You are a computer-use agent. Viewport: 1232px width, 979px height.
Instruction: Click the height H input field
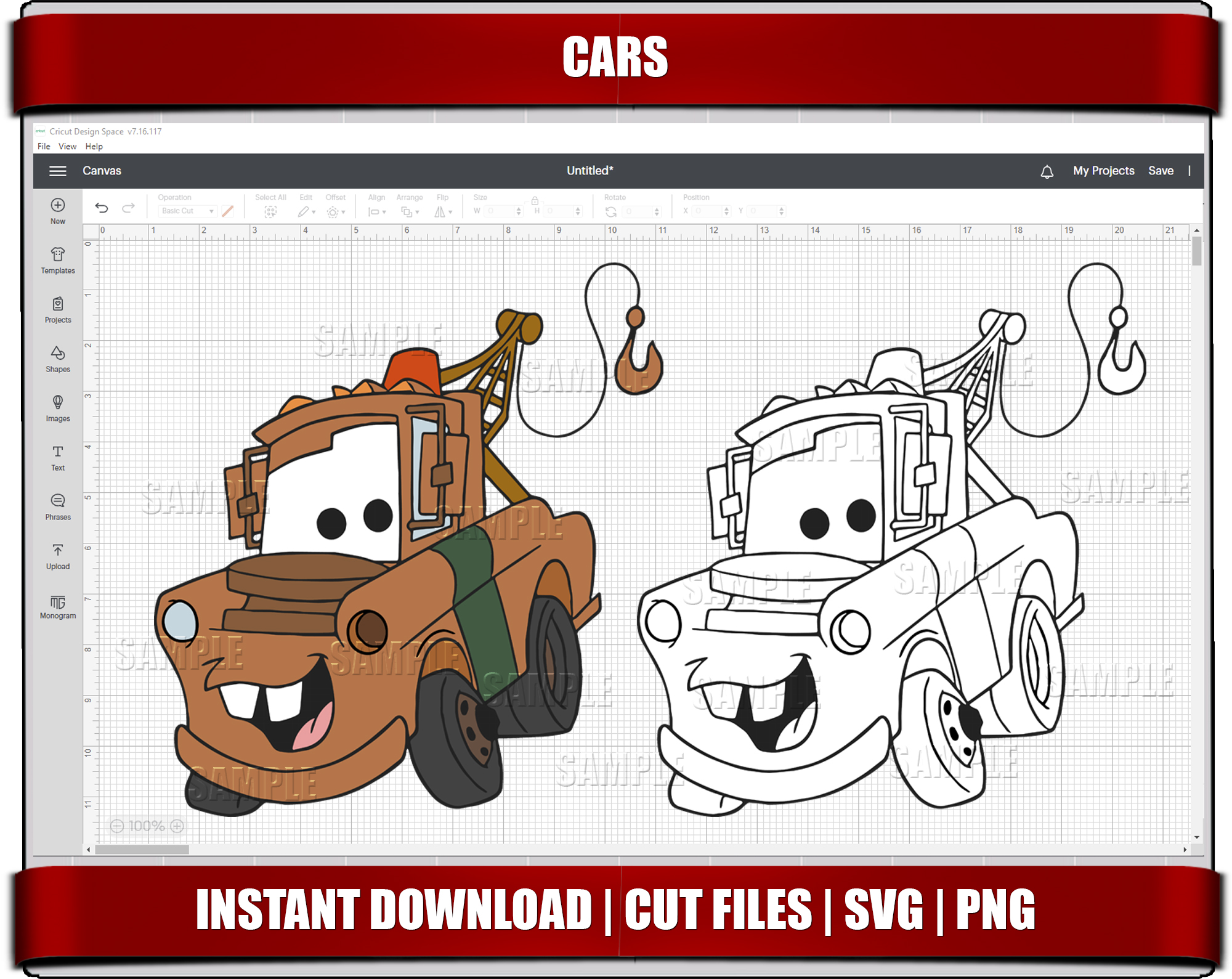563,211
